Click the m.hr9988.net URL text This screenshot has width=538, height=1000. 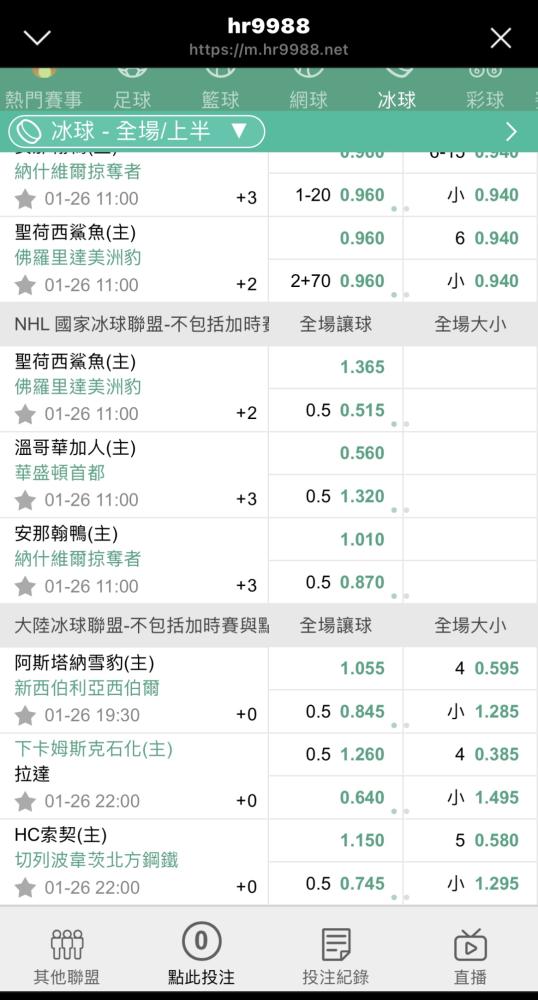269,50
